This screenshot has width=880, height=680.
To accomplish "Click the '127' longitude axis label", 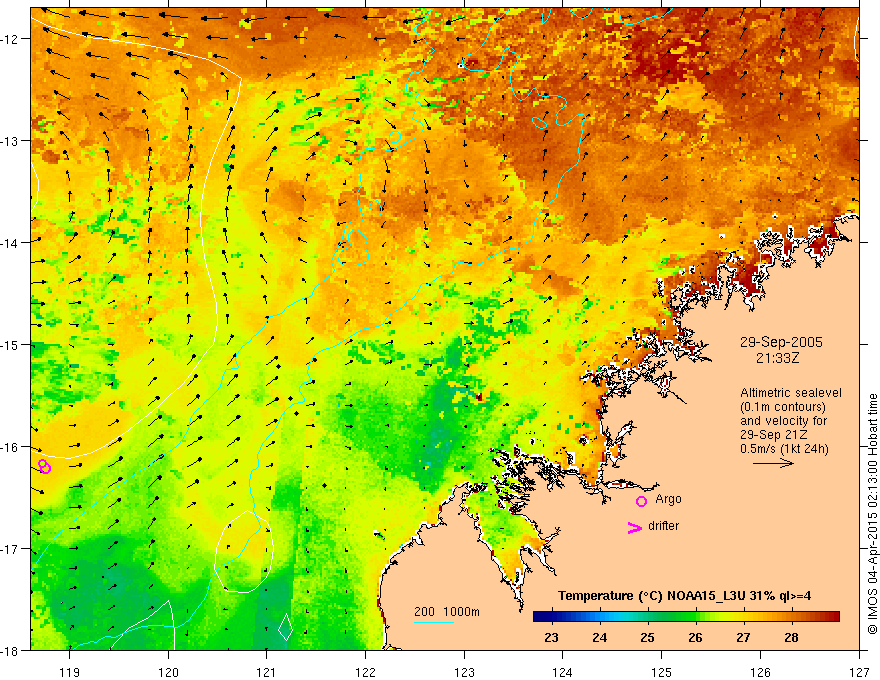I will pos(859,672).
